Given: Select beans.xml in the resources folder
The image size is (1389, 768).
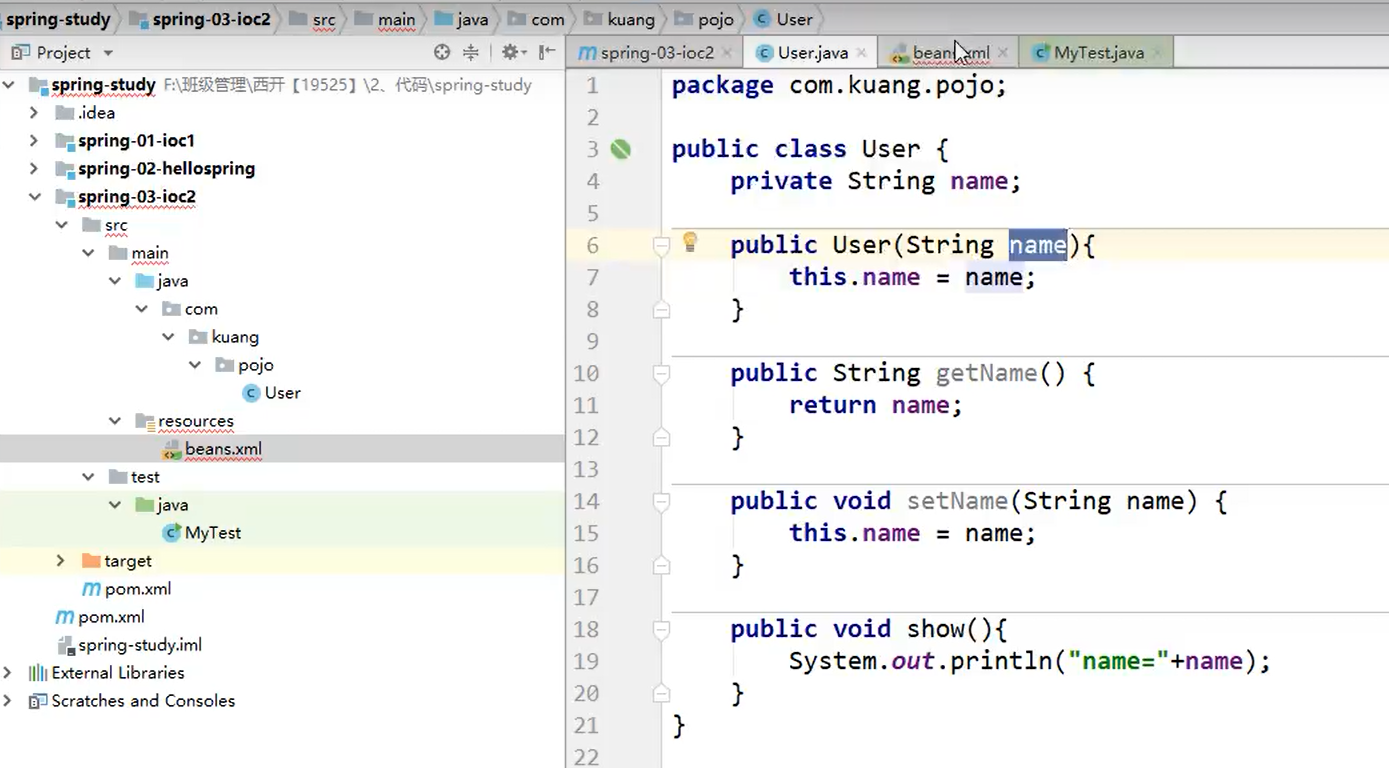Looking at the screenshot, I should tap(212, 449).
